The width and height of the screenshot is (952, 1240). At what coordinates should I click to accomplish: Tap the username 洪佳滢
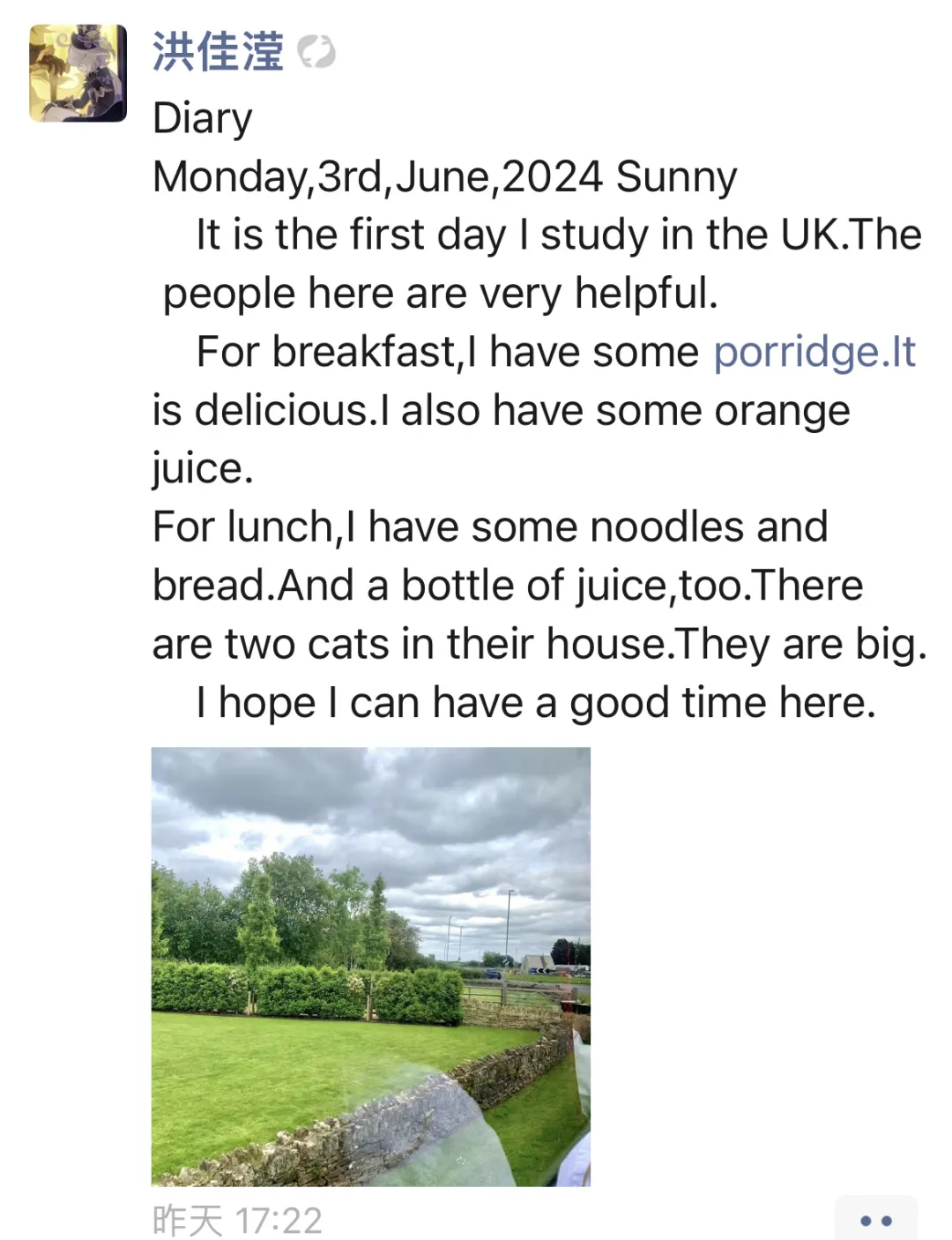point(218,51)
